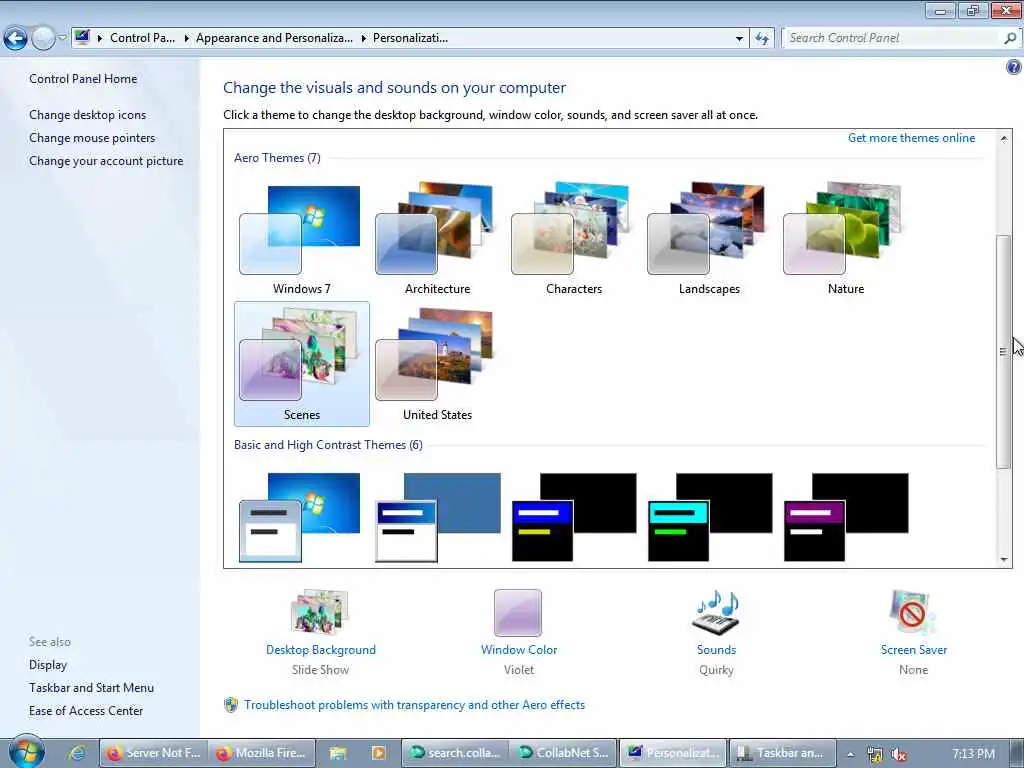Image resolution: width=1024 pixels, height=768 pixels.
Task: Click the Refresh button in address bar
Action: coord(762,39)
